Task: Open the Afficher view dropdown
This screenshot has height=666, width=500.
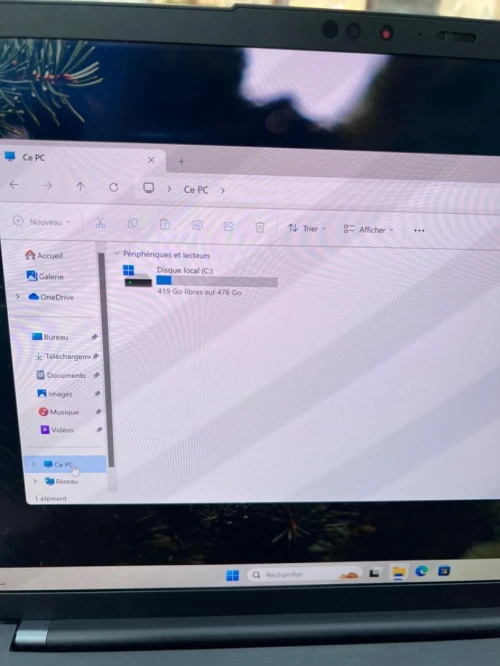Action: (x=369, y=230)
